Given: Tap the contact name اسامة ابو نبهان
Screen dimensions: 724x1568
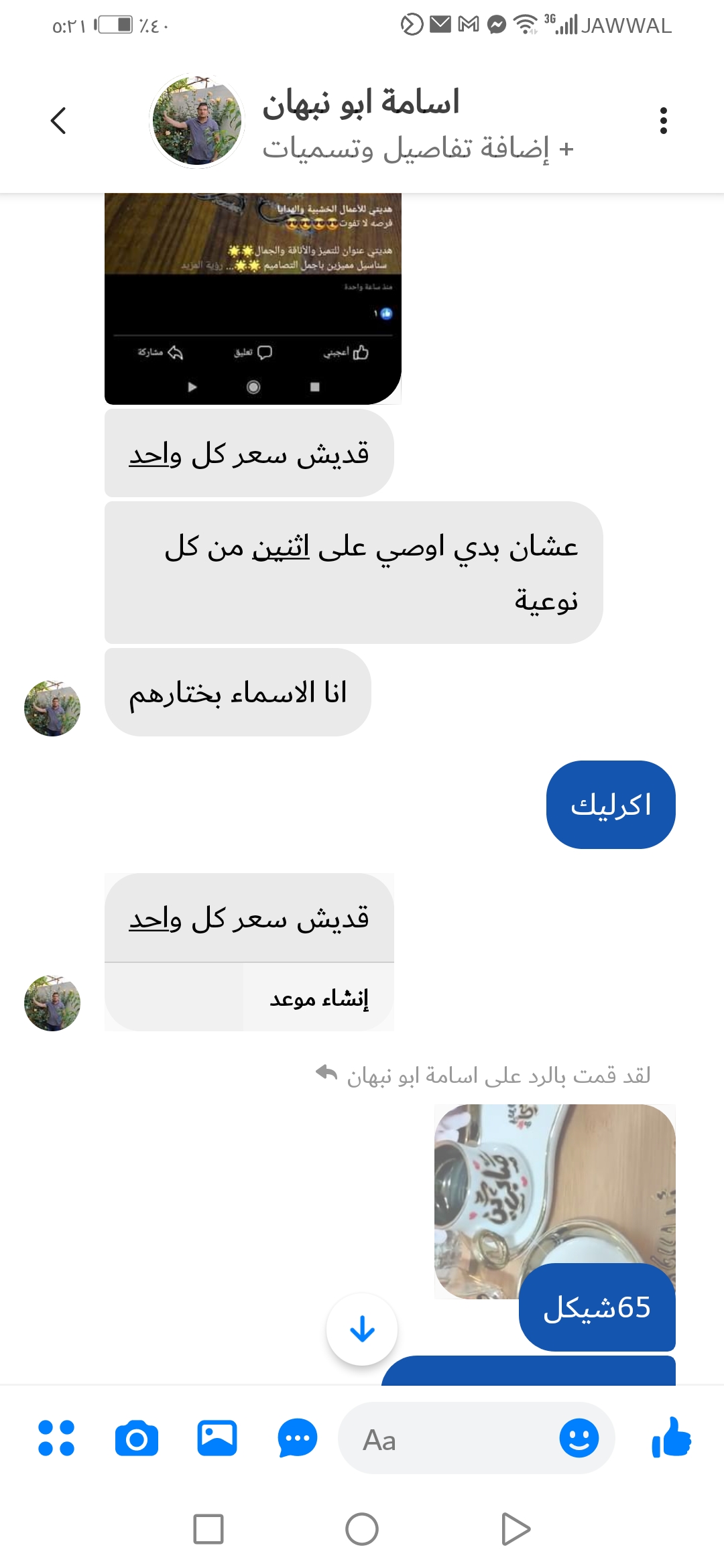Looking at the screenshot, I should coord(361,103).
